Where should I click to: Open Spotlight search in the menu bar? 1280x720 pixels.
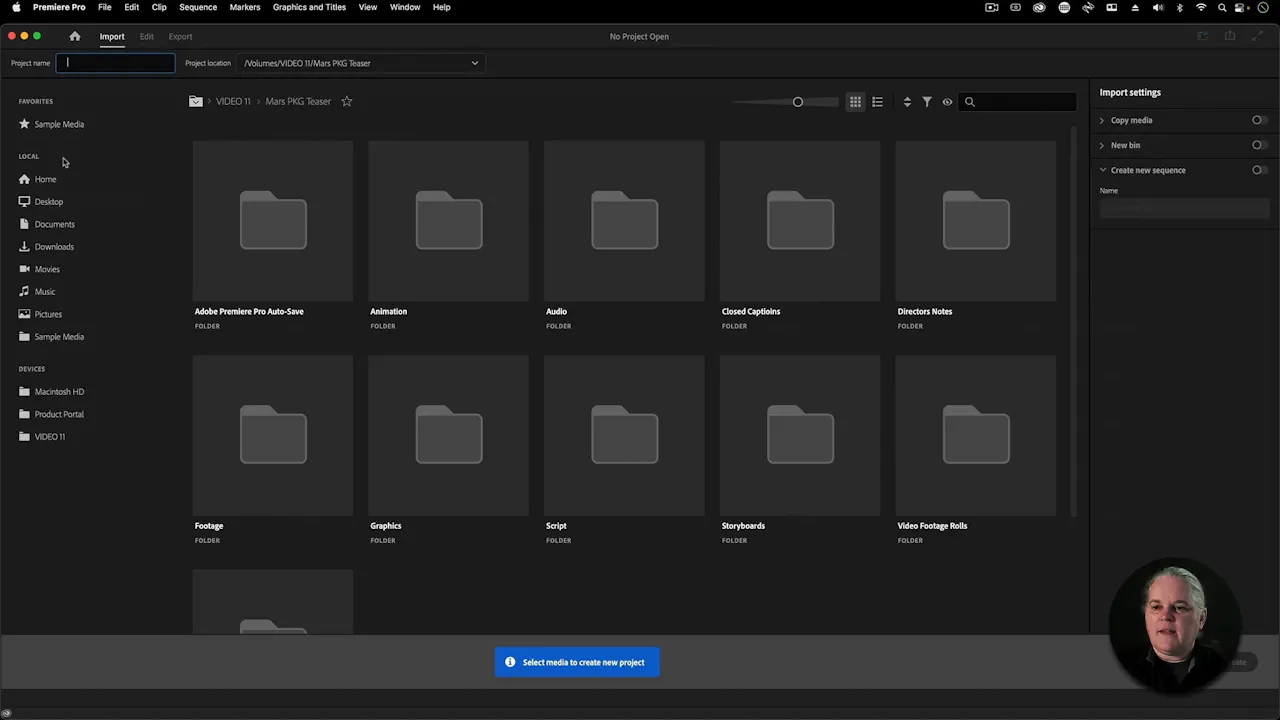point(1222,7)
